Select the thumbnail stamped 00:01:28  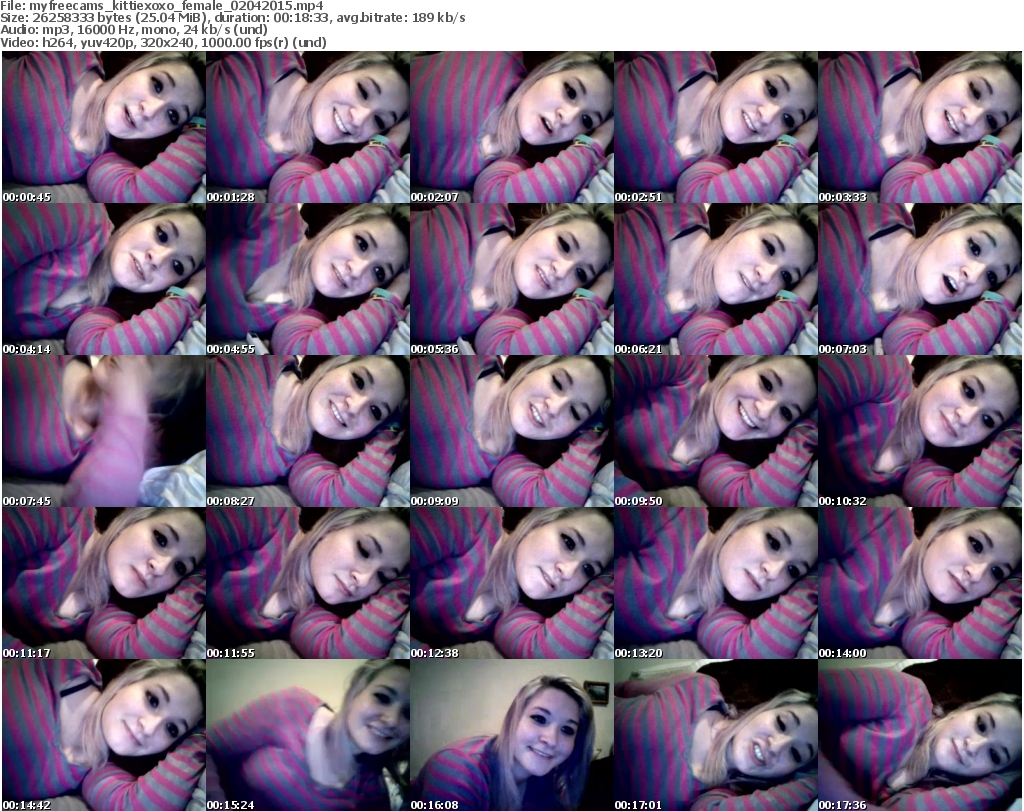tap(308, 127)
